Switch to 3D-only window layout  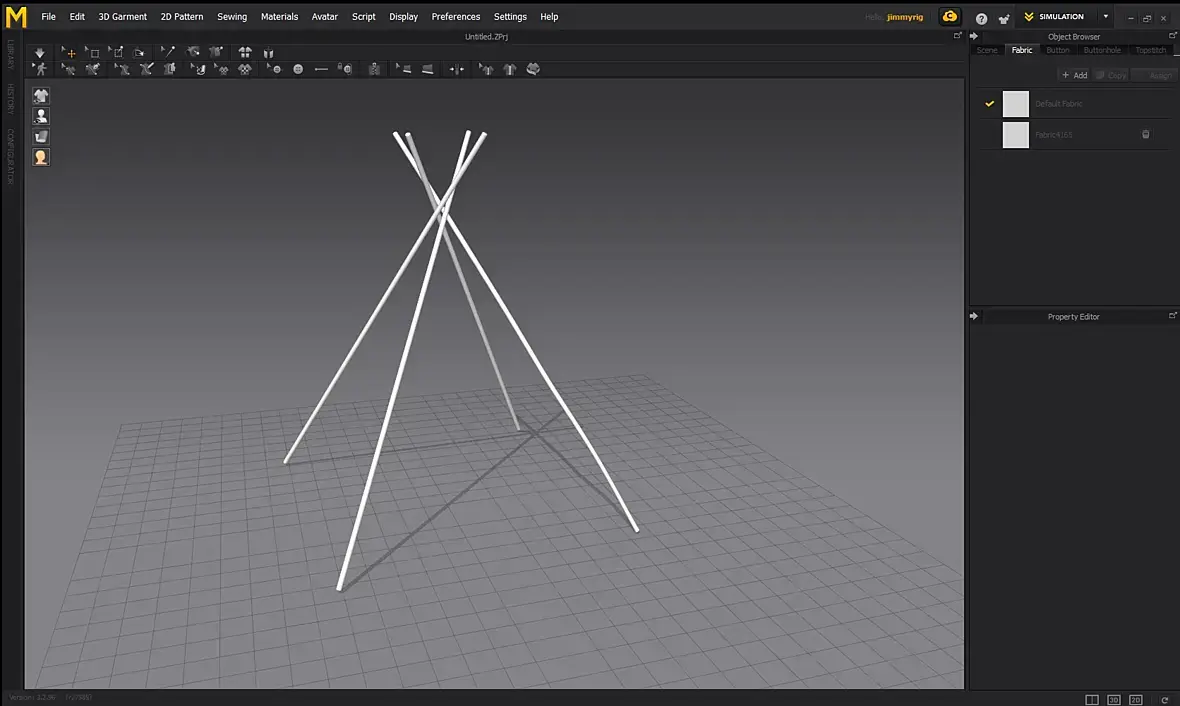pos(1114,699)
